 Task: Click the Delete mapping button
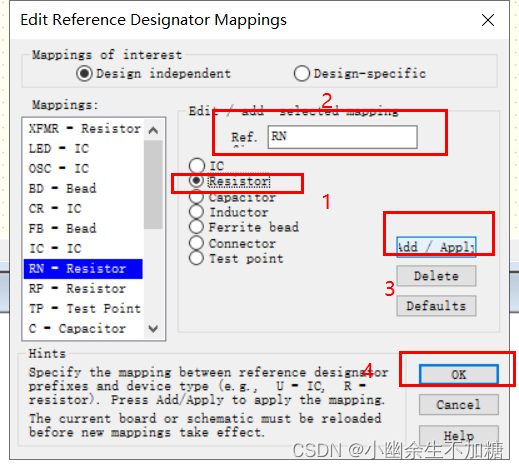tap(436, 276)
